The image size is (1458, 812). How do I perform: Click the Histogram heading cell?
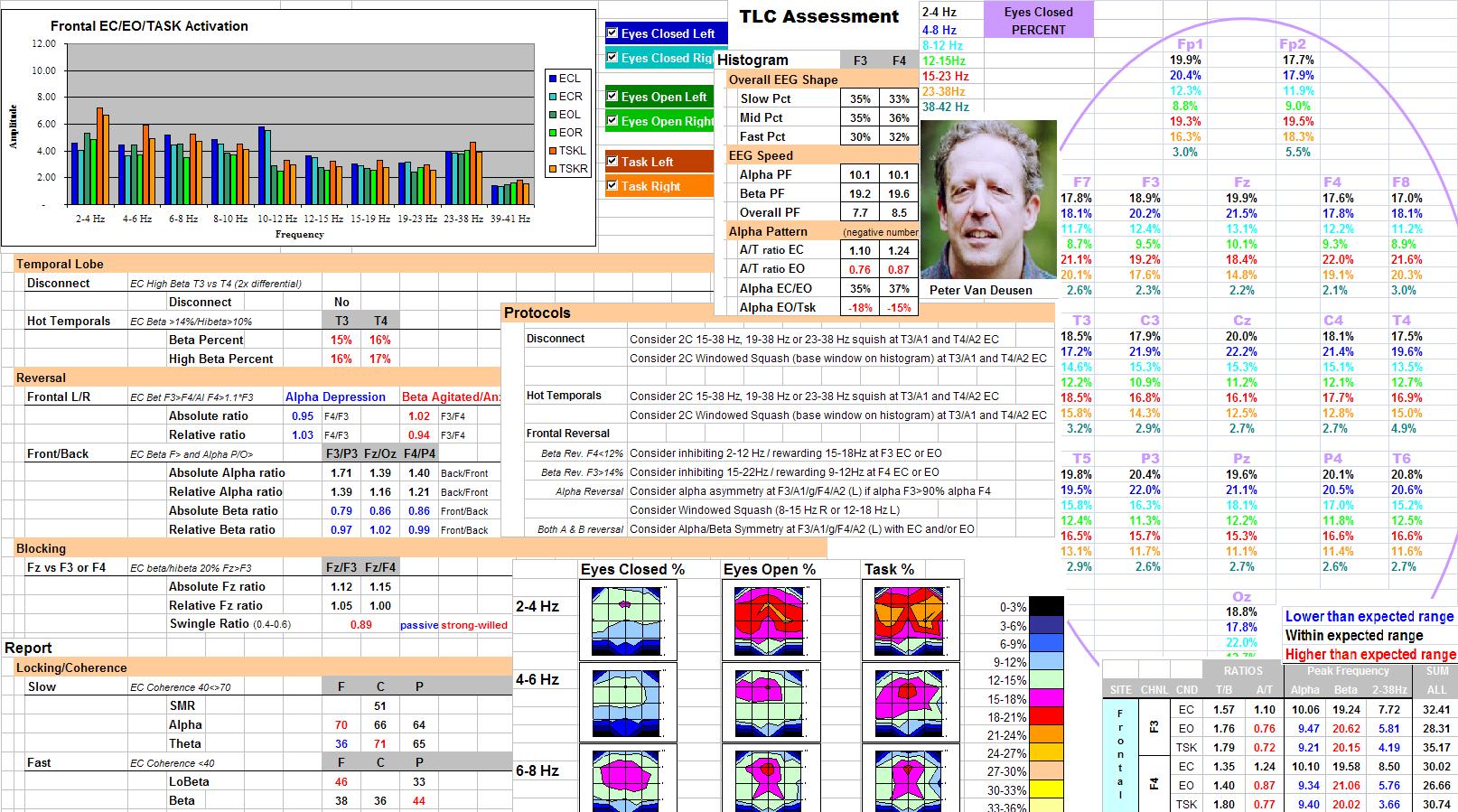click(x=752, y=61)
